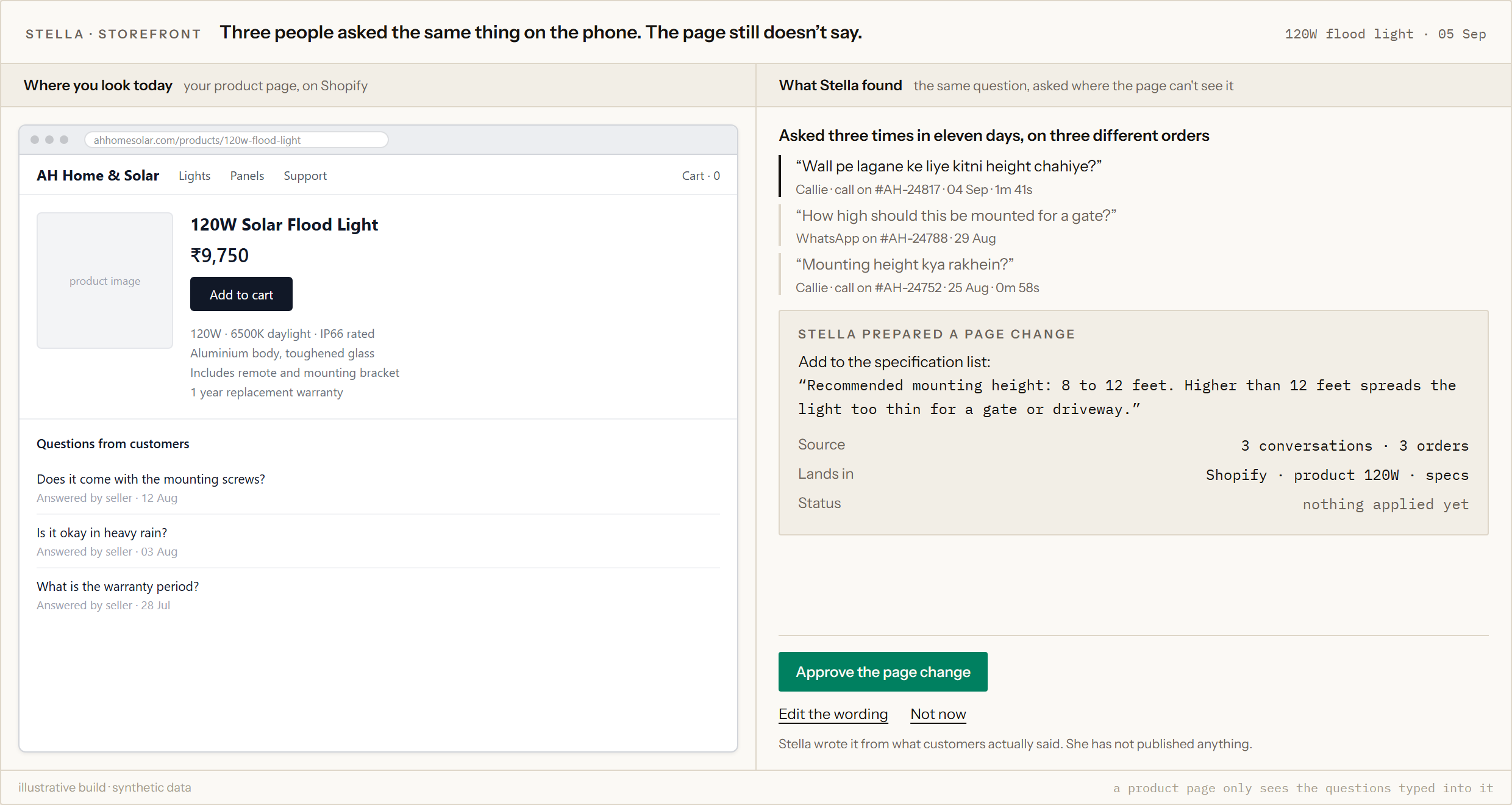The width and height of the screenshot is (1512, 805).
Task: View the Cart · 0 link
Action: pyautogui.click(x=701, y=176)
